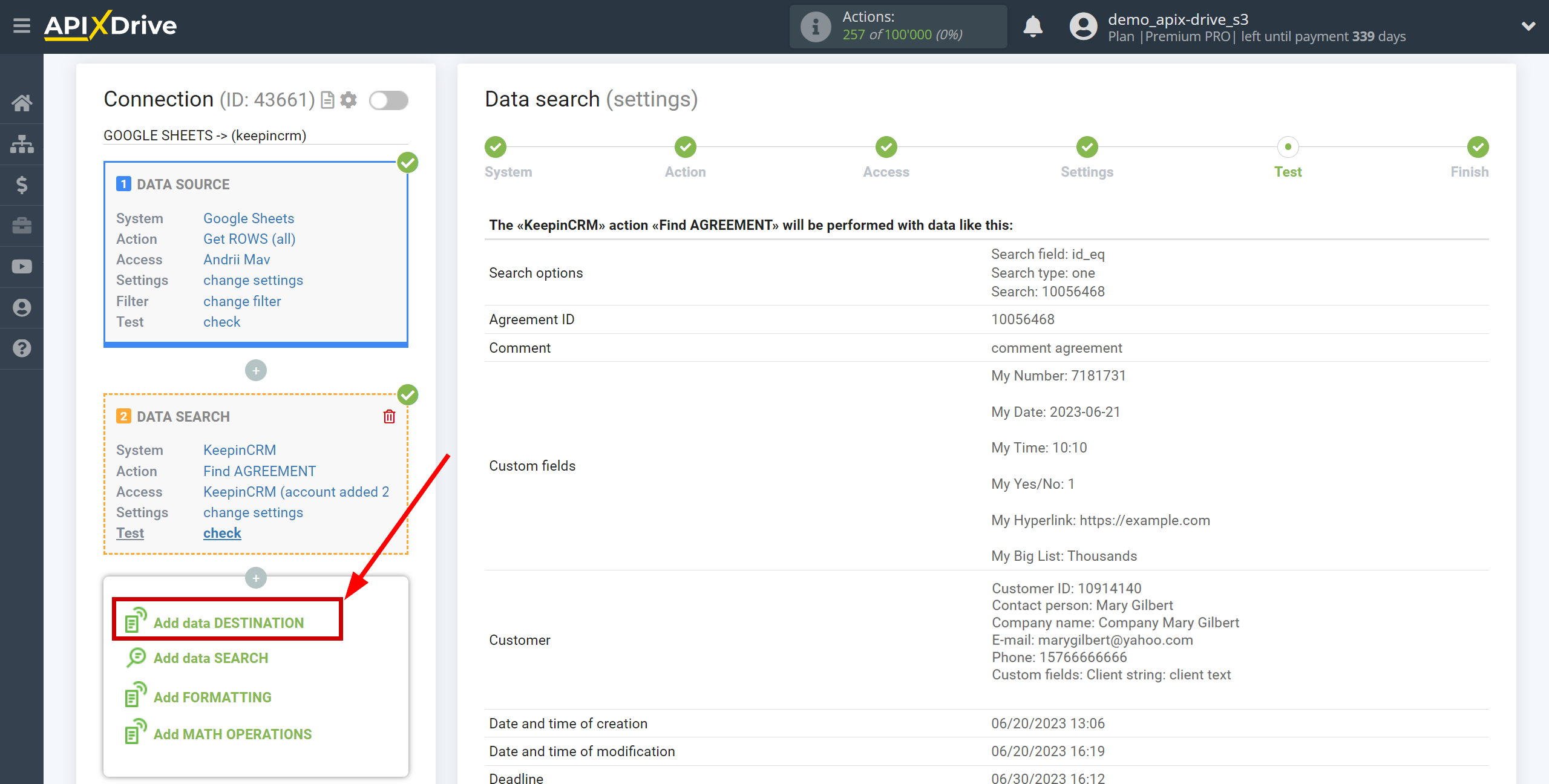Screen dimensions: 1549x784
Task: Click the Customer ID: 10914140 text
Action: click(1066, 589)
